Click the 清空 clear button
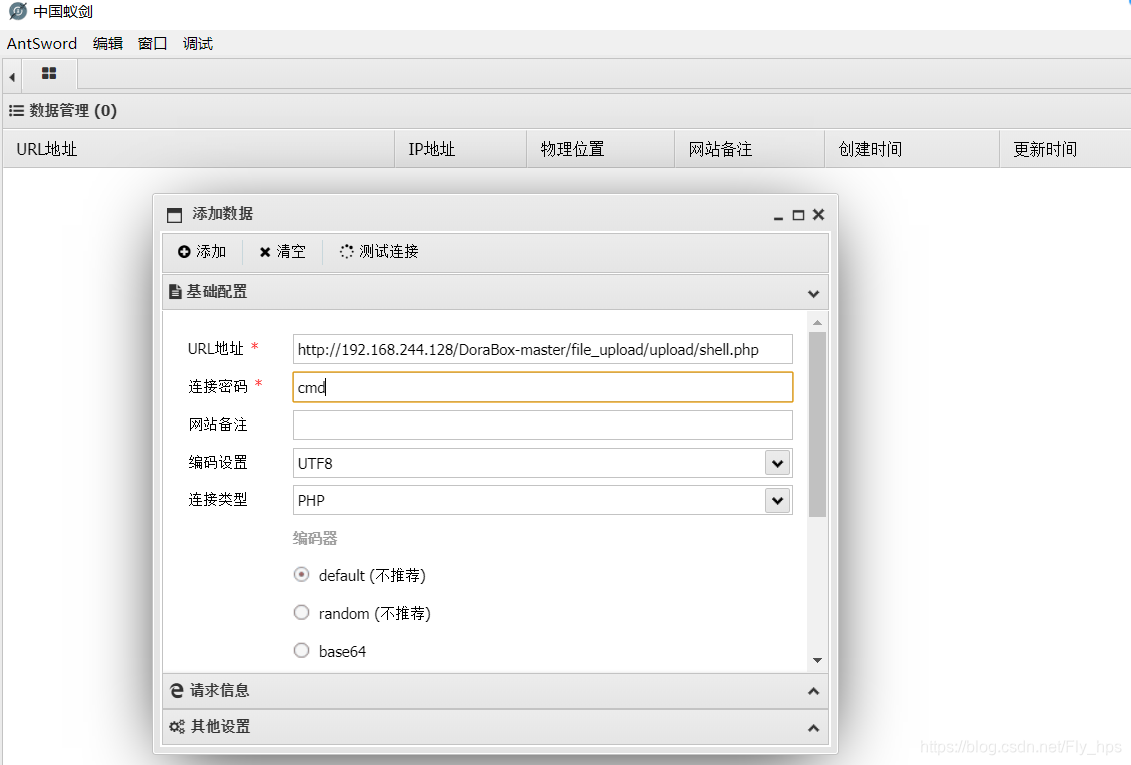1131x765 pixels. click(x=282, y=252)
